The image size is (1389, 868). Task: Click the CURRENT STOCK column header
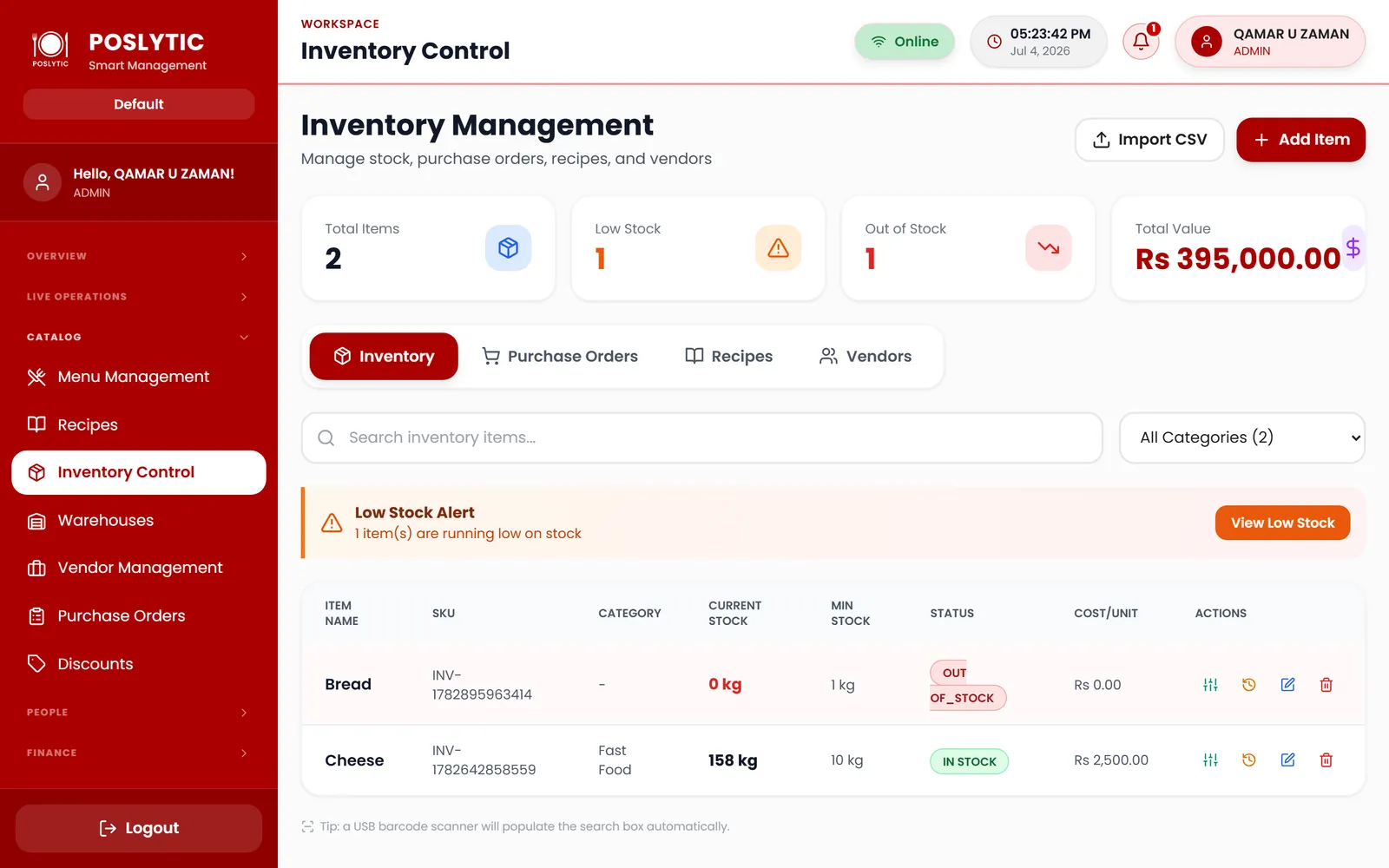point(734,613)
